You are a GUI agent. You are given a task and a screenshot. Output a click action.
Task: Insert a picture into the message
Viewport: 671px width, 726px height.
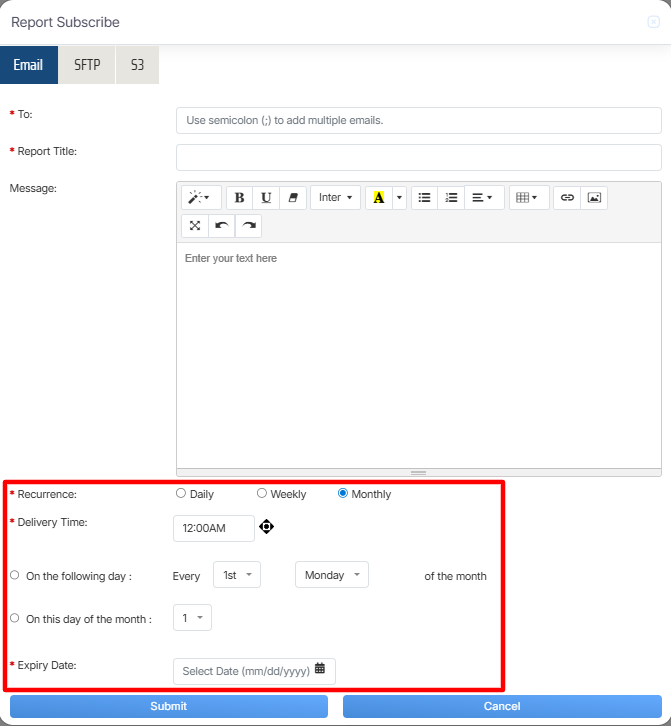(x=594, y=198)
